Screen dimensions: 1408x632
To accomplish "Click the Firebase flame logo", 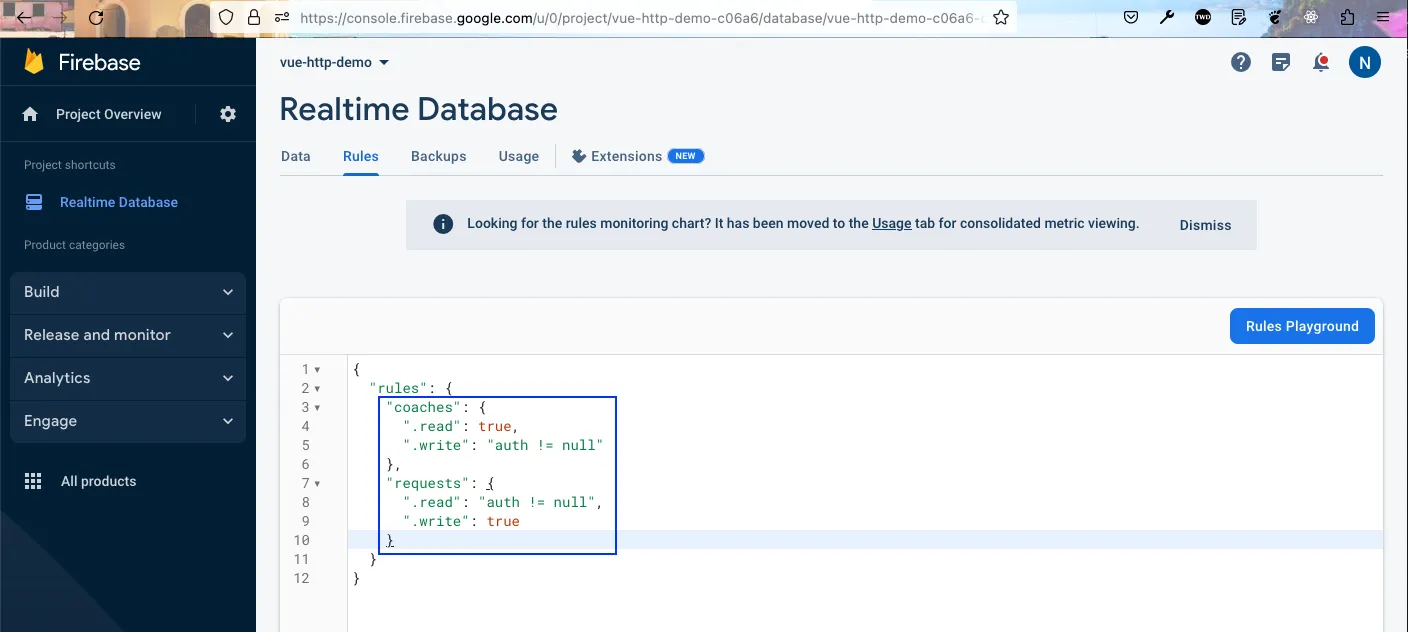I will coord(35,62).
